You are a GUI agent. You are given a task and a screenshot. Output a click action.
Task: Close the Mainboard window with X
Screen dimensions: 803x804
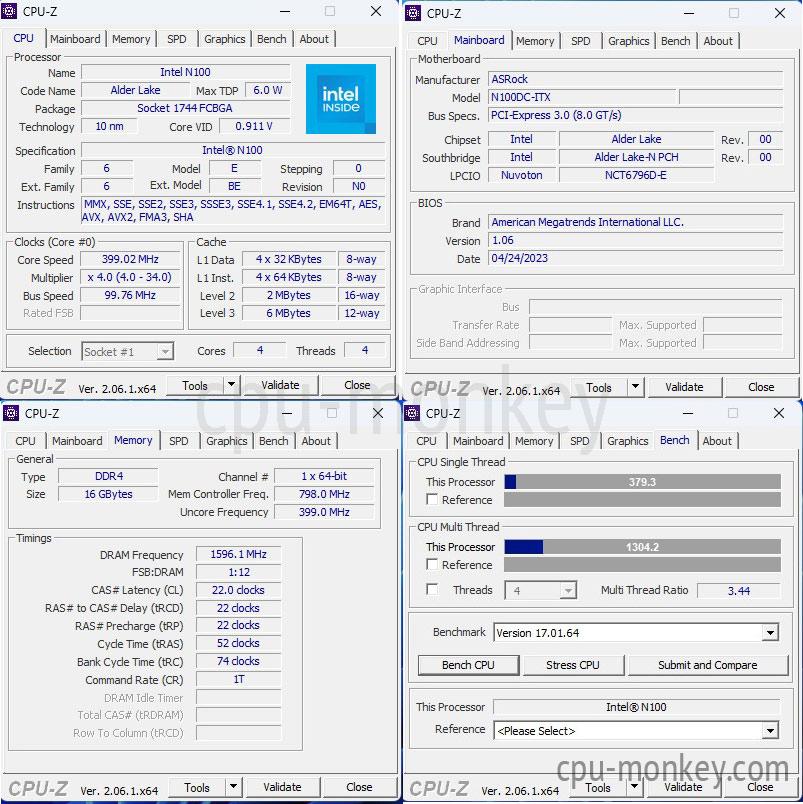[779, 13]
